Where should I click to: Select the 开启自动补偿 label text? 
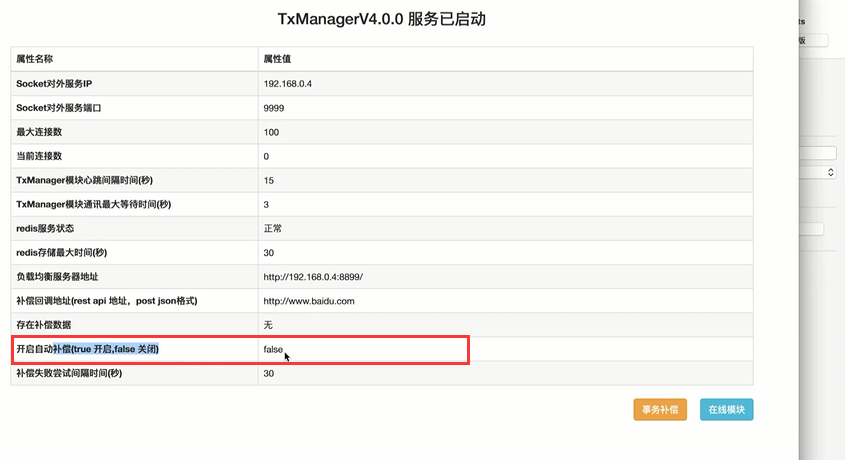[x=87, y=349]
